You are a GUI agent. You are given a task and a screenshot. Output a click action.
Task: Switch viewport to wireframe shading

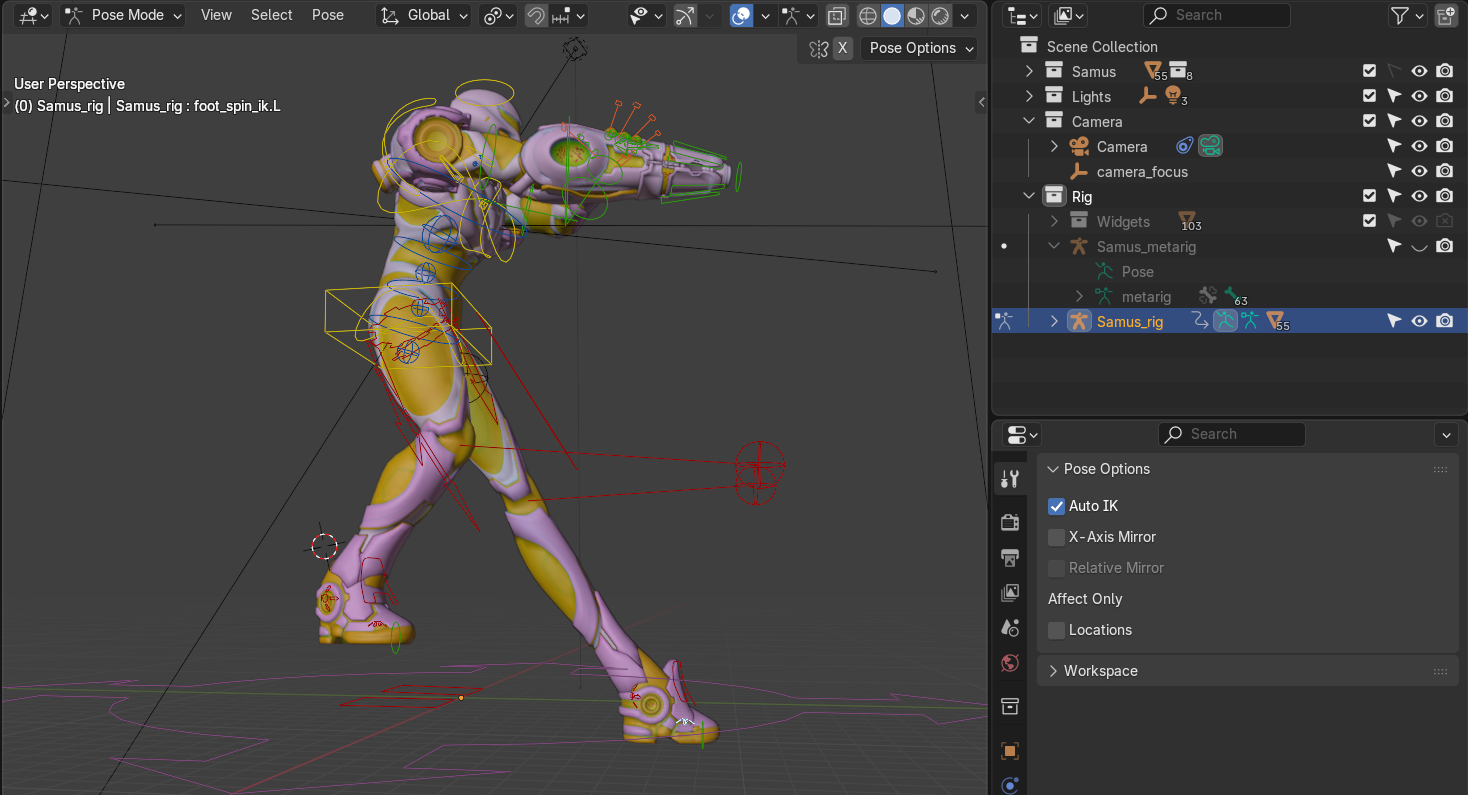pos(868,15)
